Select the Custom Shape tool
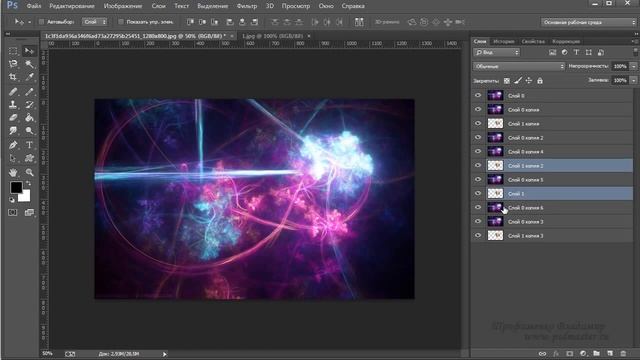This screenshot has width=640, height=360. pyautogui.click(x=29, y=158)
